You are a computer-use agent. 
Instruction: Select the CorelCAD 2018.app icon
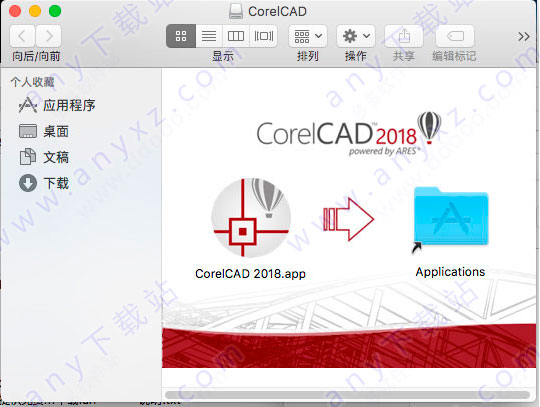coord(251,218)
